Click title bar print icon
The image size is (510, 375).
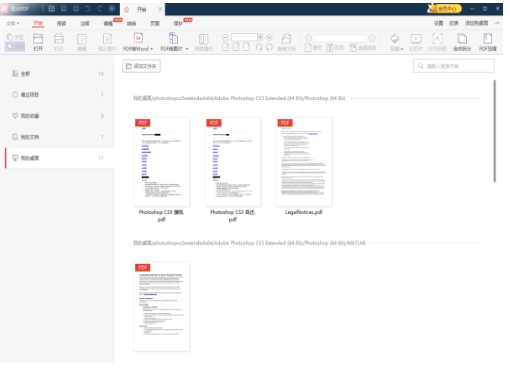tap(76, 9)
